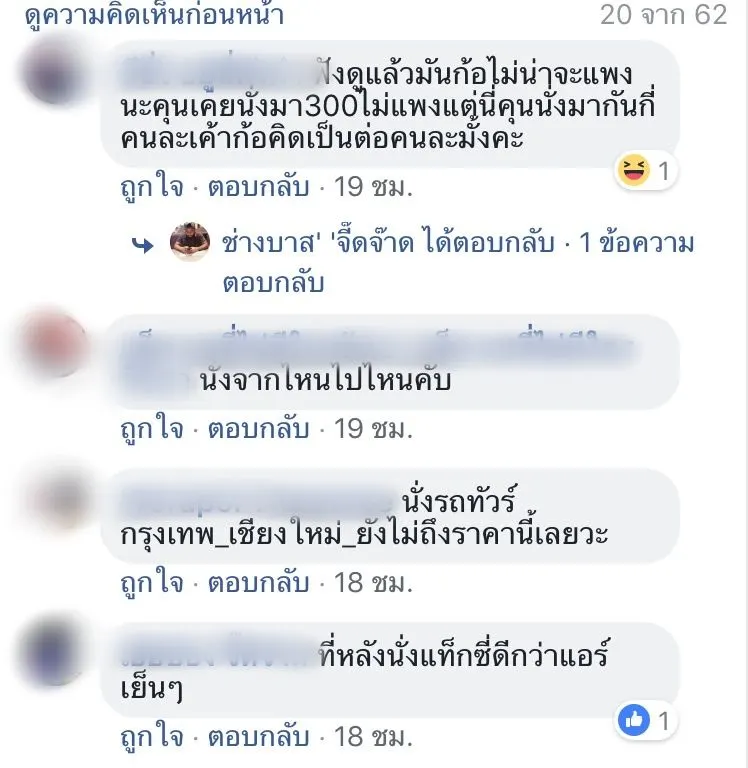Open 19 ชม. timestamp of first comment
The height and width of the screenshot is (768, 748).
373,187
